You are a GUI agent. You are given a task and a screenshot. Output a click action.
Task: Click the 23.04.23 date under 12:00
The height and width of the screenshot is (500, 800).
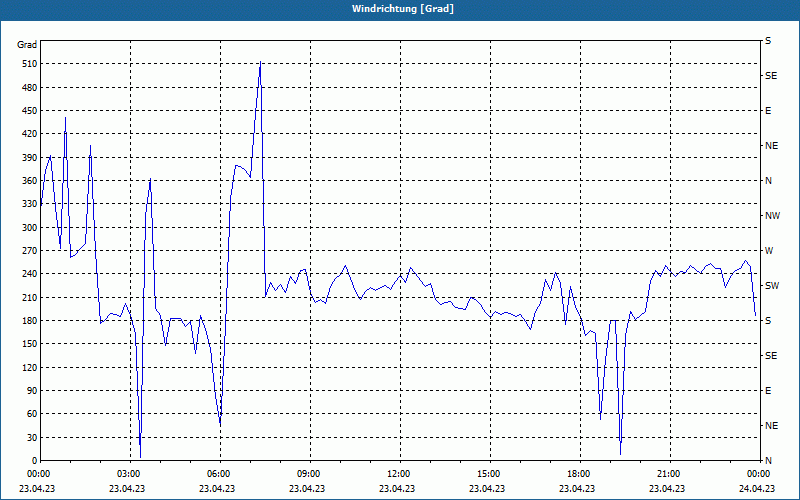(397, 488)
